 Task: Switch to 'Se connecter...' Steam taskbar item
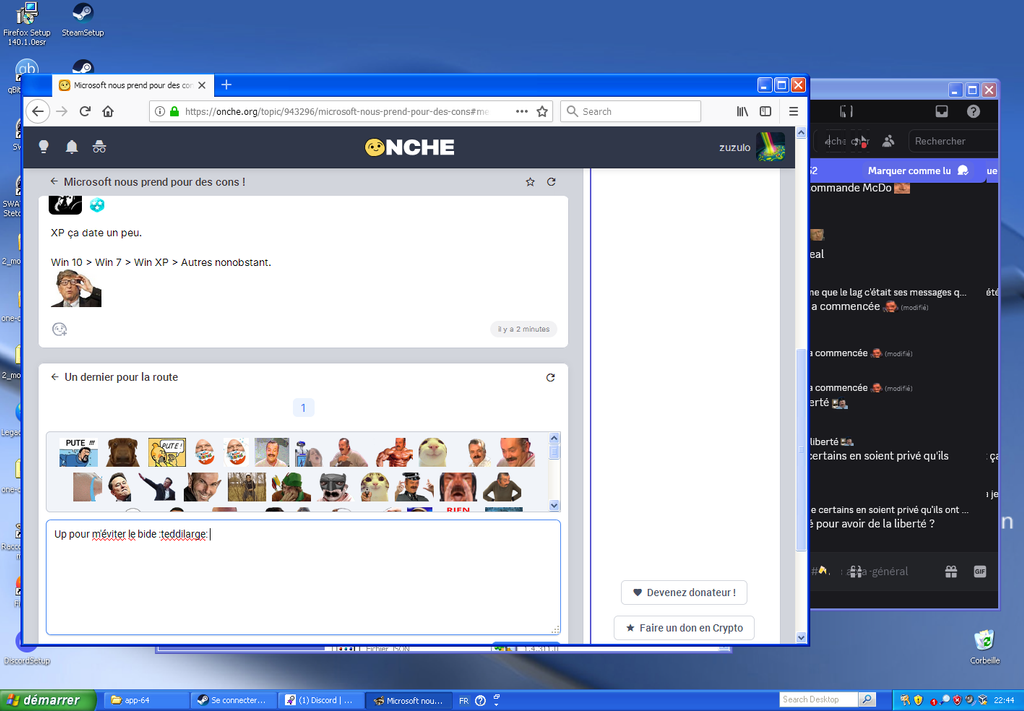click(234, 701)
